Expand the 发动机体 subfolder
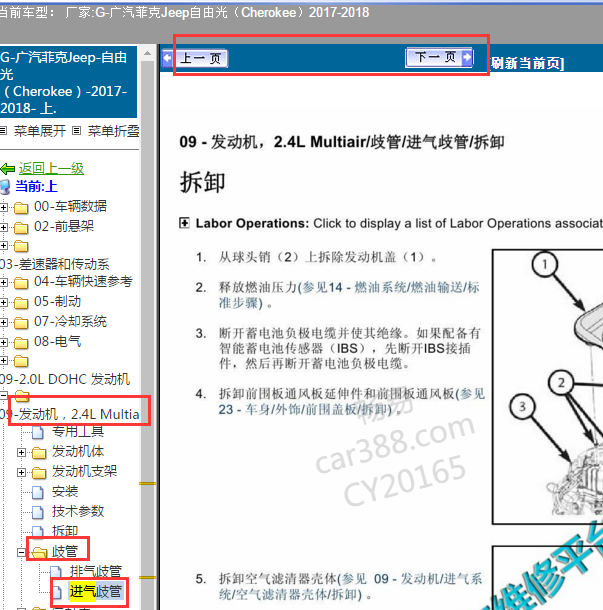Screen dimensions: 603x610 coord(21,452)
